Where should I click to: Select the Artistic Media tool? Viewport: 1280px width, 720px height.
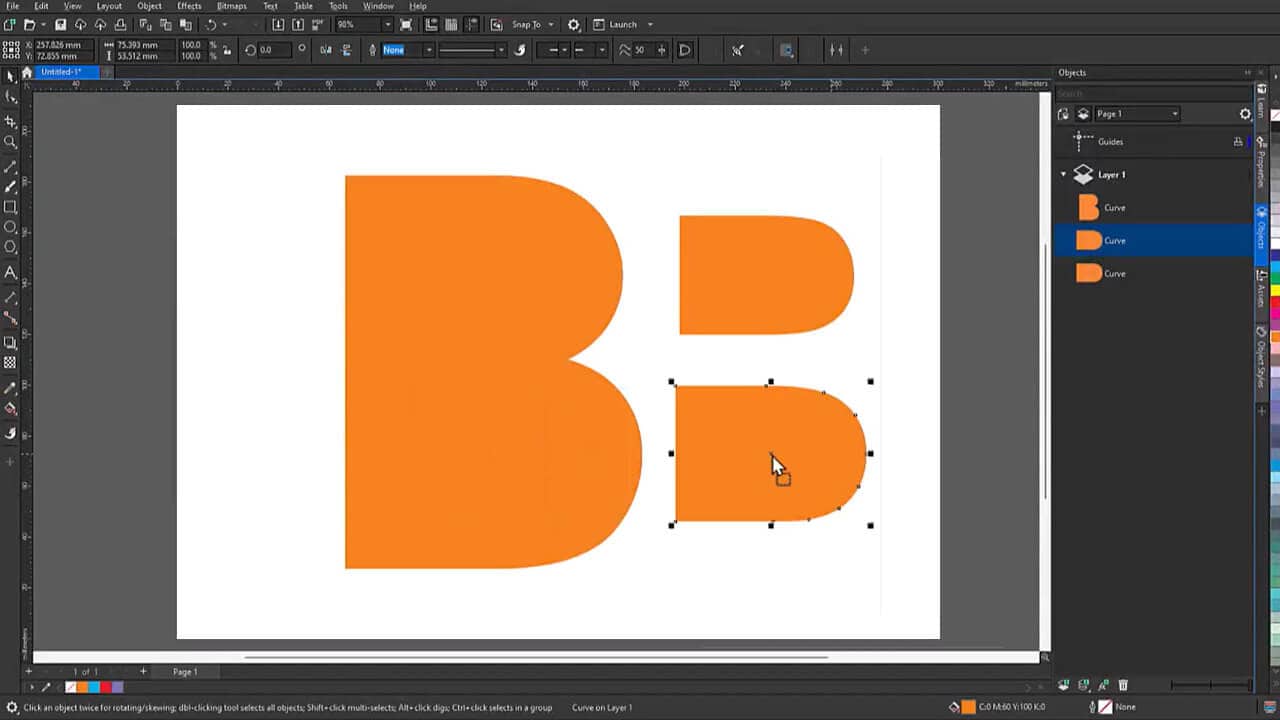coord(11,186)
